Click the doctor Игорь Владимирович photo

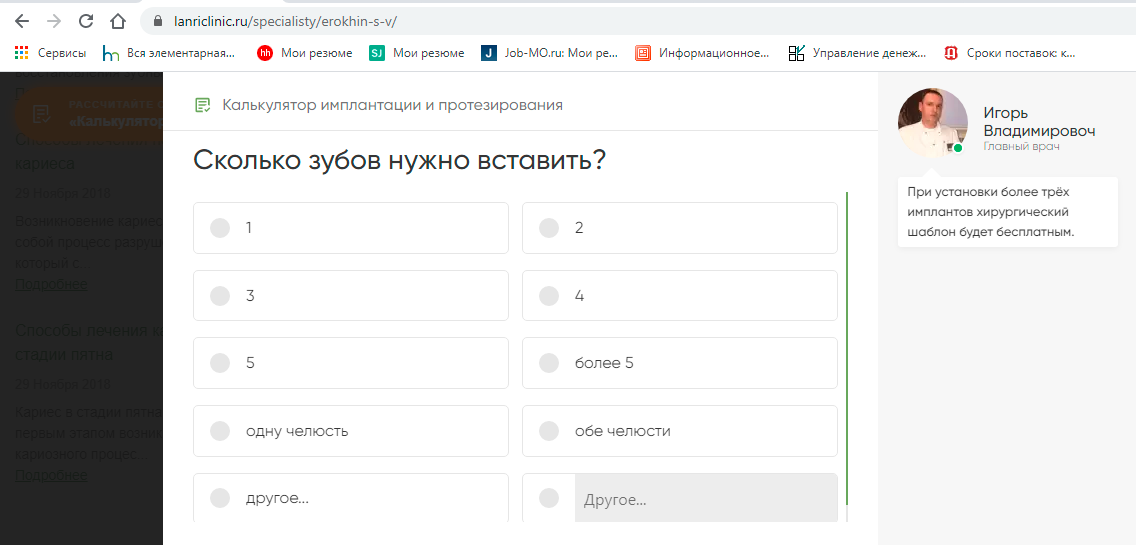tap(932, 123)
